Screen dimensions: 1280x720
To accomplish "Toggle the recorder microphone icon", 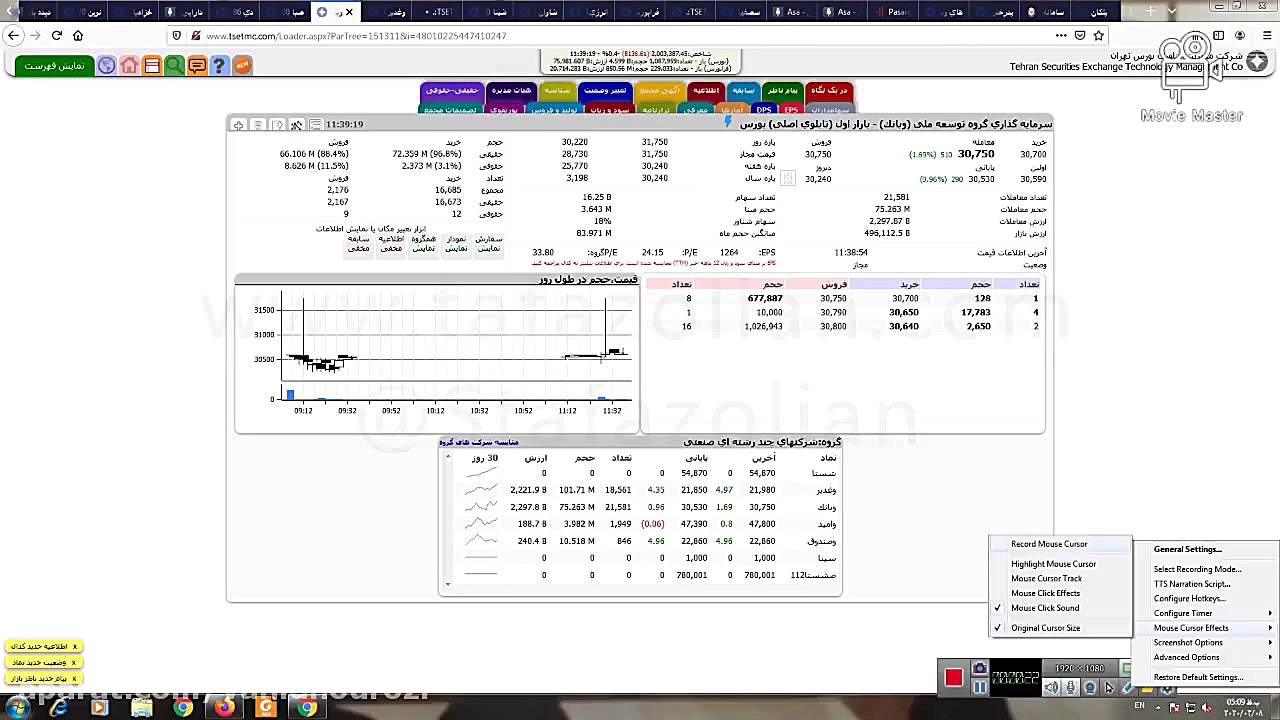I will click(1071, 687).
